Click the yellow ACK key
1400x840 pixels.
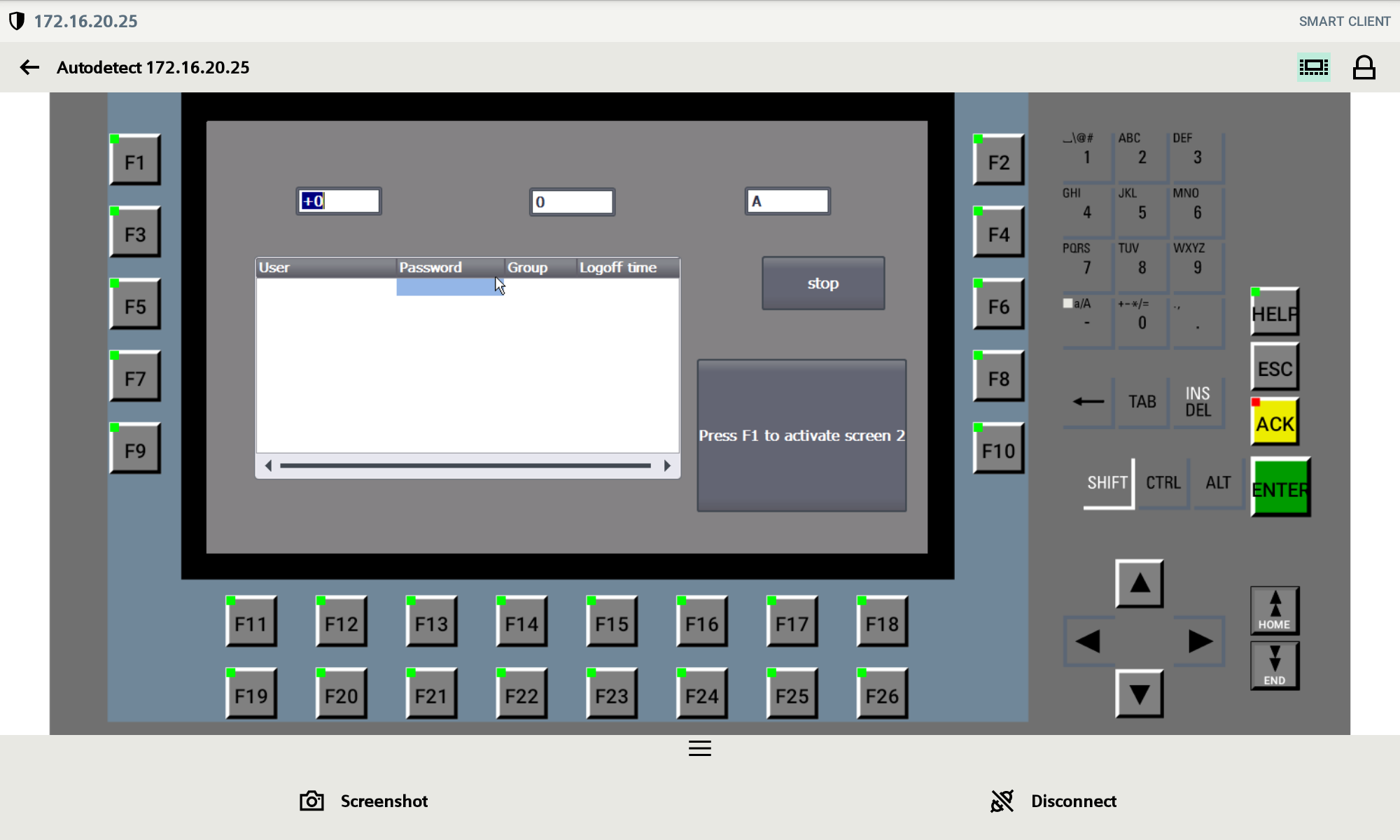tap(1275, 422)
